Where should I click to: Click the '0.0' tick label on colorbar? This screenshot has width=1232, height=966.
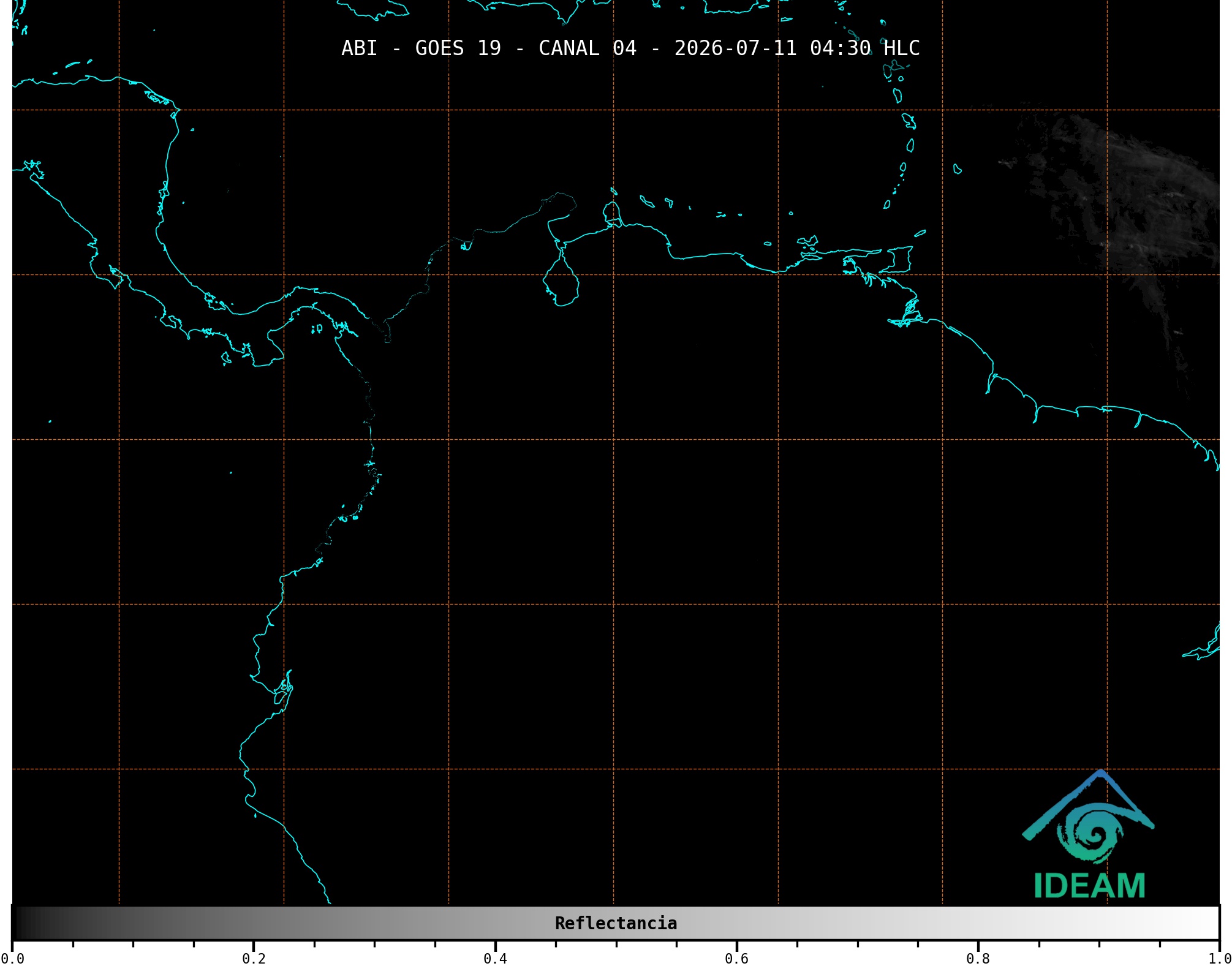[13, 959]
